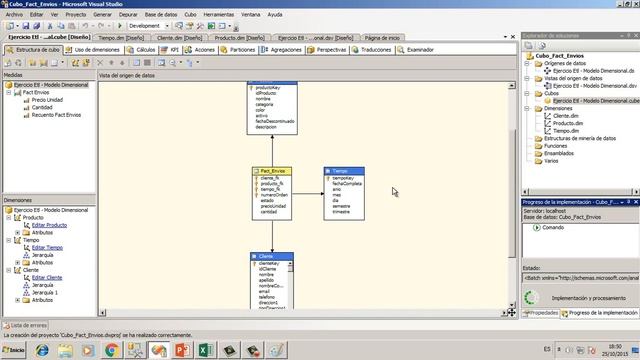The height and width of the screenshot is (360, 640).
Task: Click the Delete X icon in the cube toolbar
Action: pos(100,63)
